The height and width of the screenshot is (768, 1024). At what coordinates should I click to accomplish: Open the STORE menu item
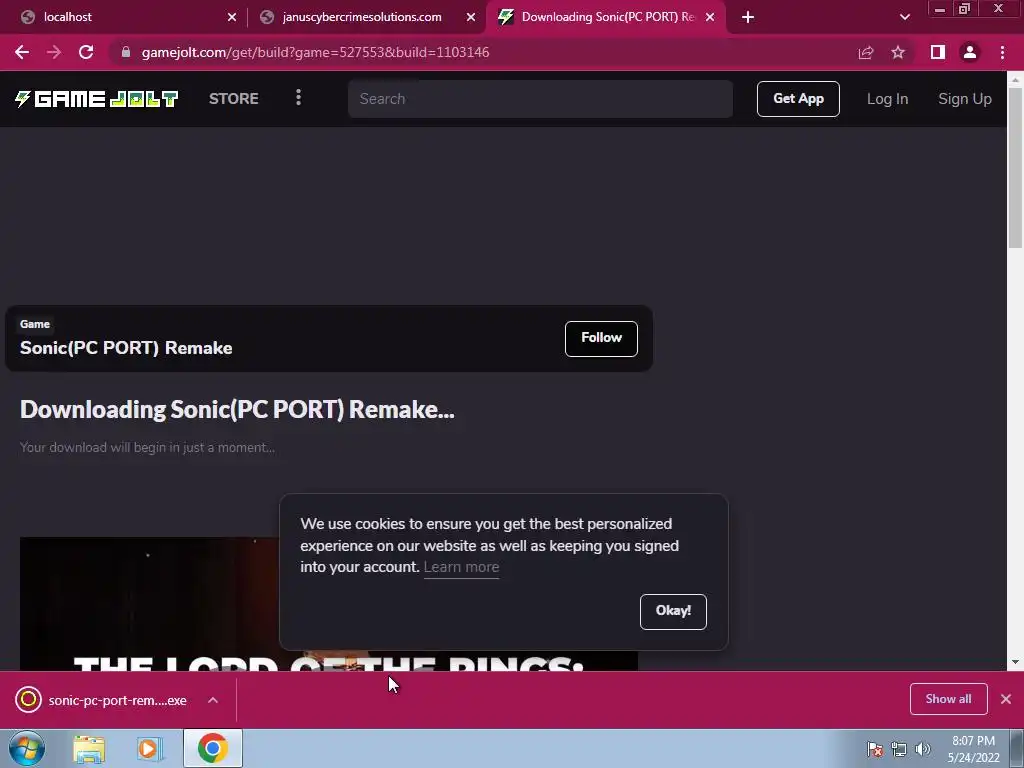pyautogui.click(x=234, y=99)
